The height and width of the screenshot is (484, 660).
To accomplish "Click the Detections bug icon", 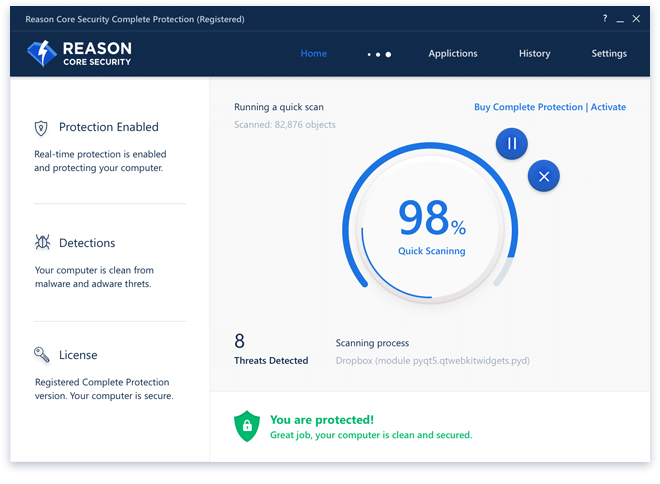I will 41,243.
